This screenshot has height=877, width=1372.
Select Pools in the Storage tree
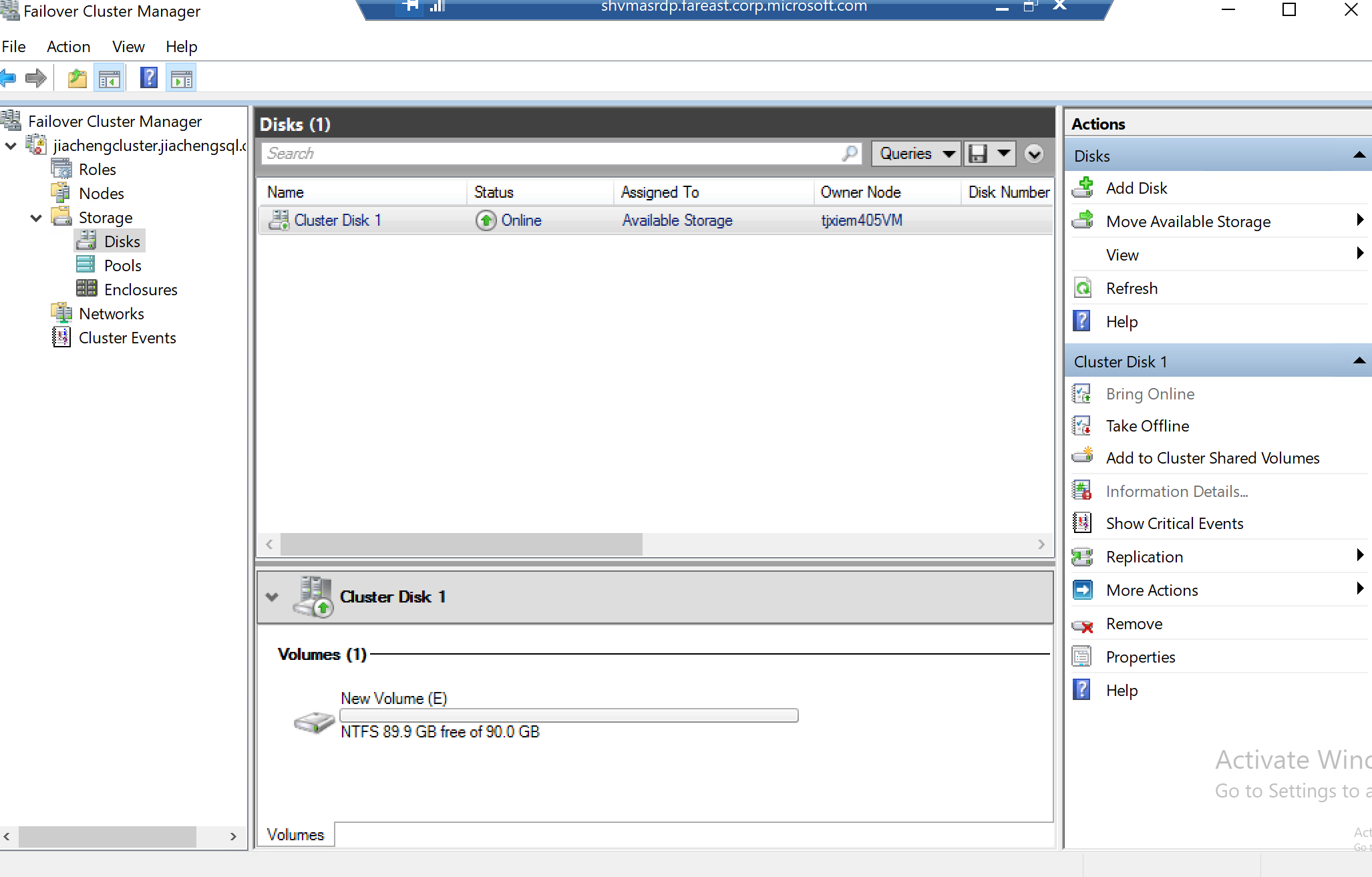coord(122,266)
